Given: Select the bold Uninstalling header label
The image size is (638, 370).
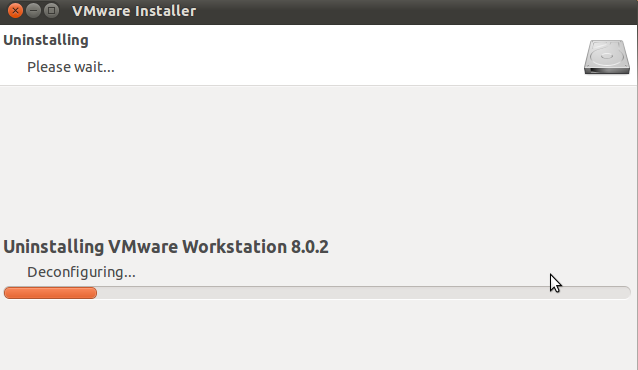Looking at the screenshot, I should (x=46, y=40).
